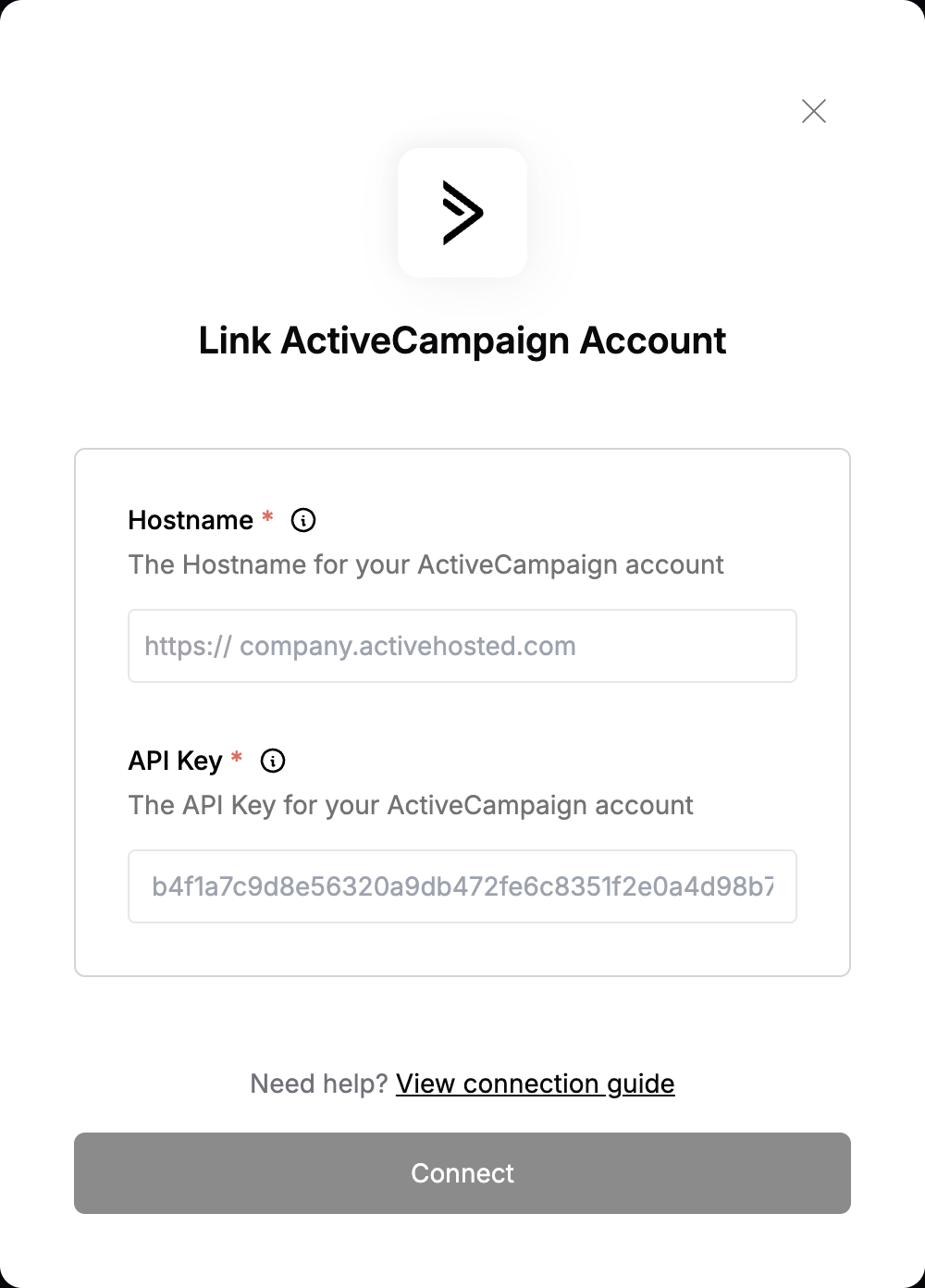Close the Link ActiveCampaign Account dialog

coord(814,111)
